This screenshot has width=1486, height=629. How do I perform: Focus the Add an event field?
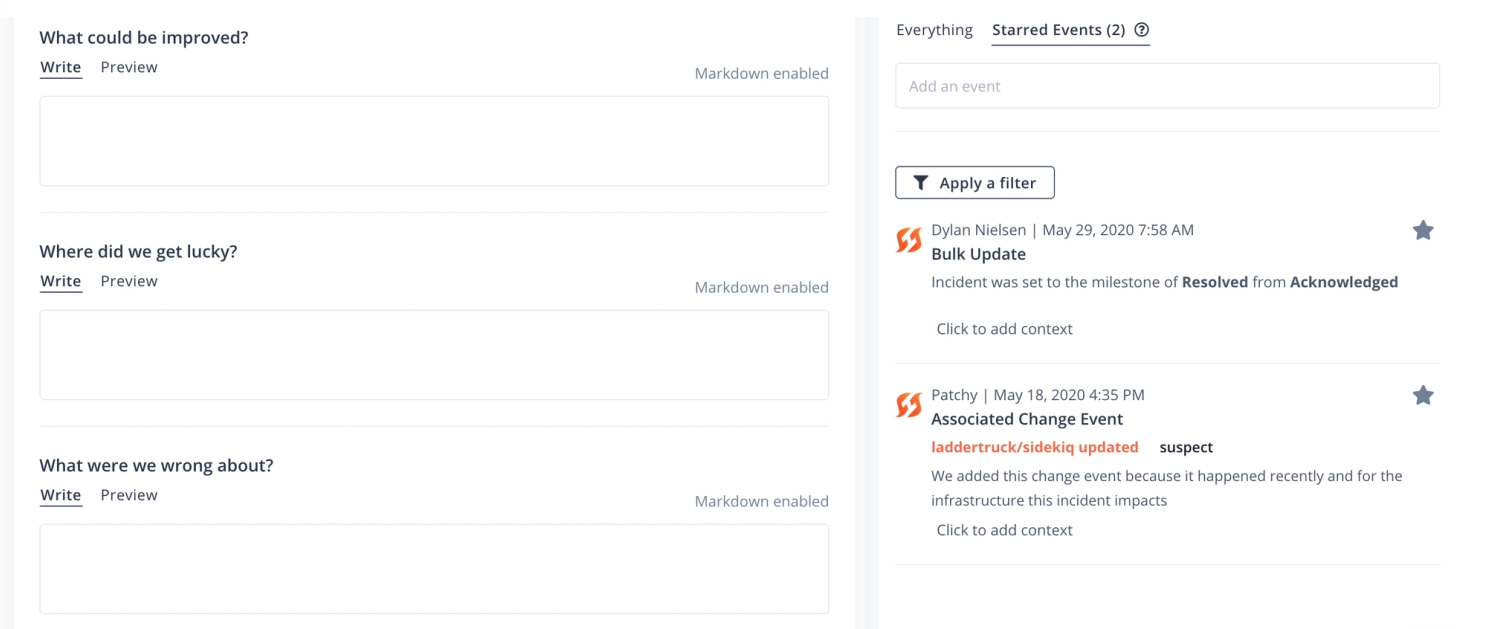tap(1167, 86)
